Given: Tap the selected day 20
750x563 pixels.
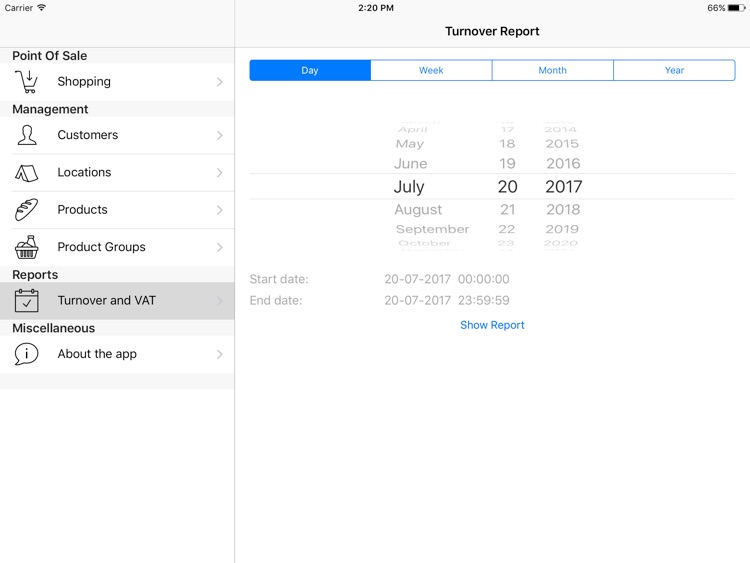Looking at the screenshot, I should coord(507,187).
